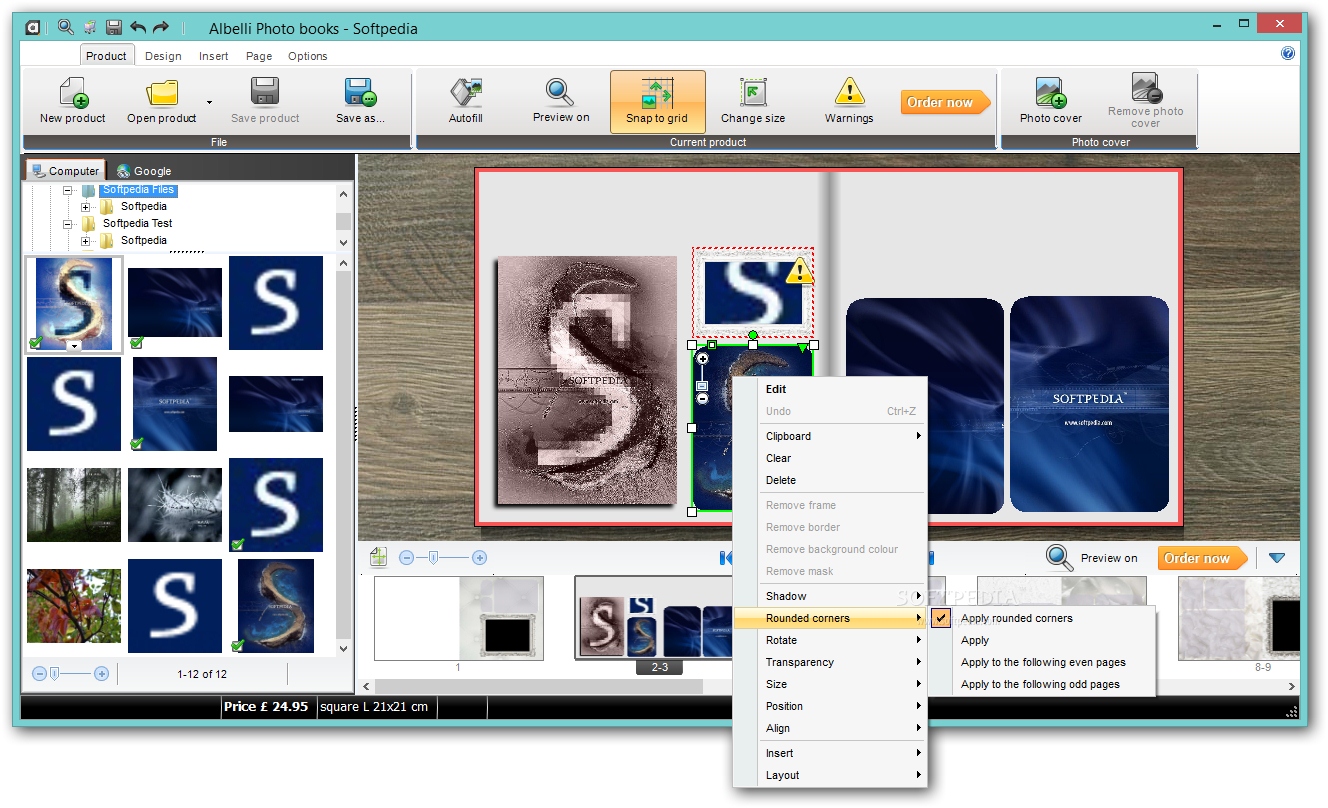Screen dimensions: 1328x808
Task: Switch to the Design ribbon tab
Action: point(163,56)
